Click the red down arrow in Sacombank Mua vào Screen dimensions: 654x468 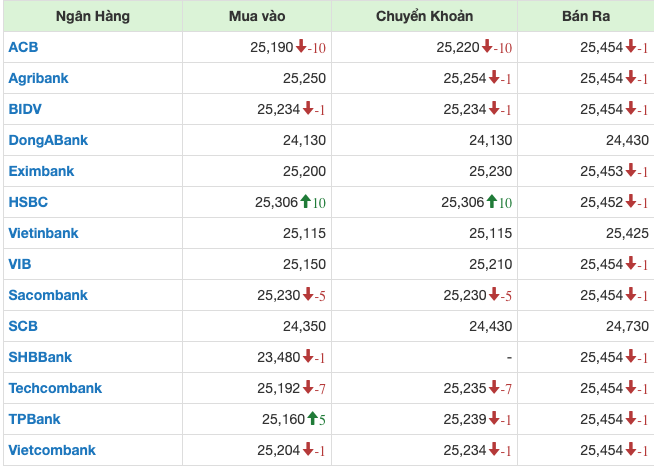tap(308, 295)
